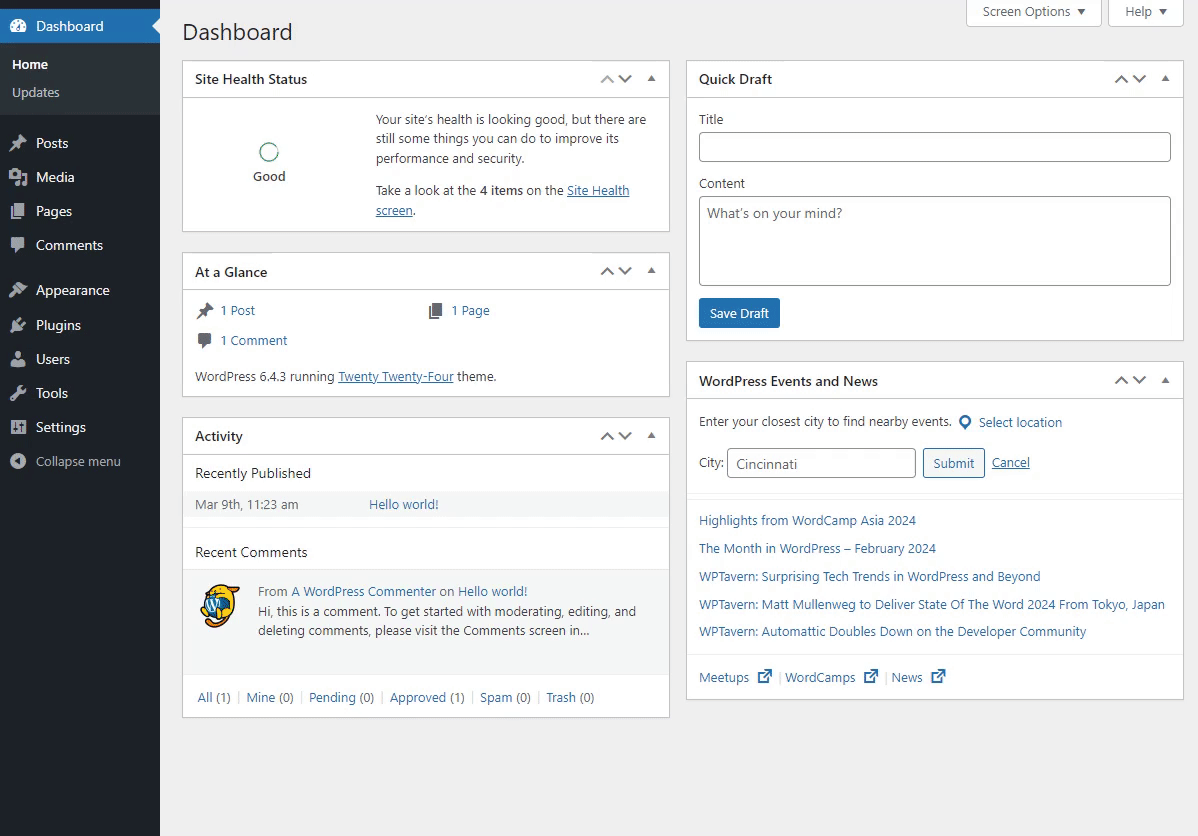Focus the Quick Draft Title field
1198x836 pixels.
[x=934, y=147]
